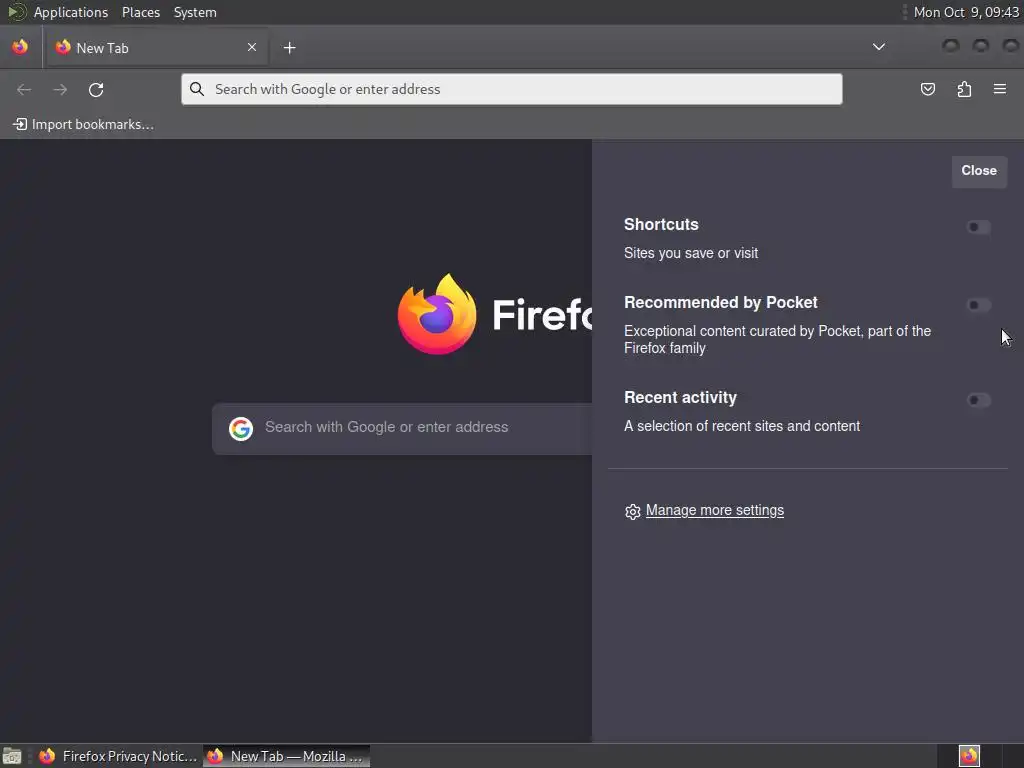The height and width of the screenshot is (768, 1024).
Task: Open the Extensions puzzle icon
Action: (964, 89)
